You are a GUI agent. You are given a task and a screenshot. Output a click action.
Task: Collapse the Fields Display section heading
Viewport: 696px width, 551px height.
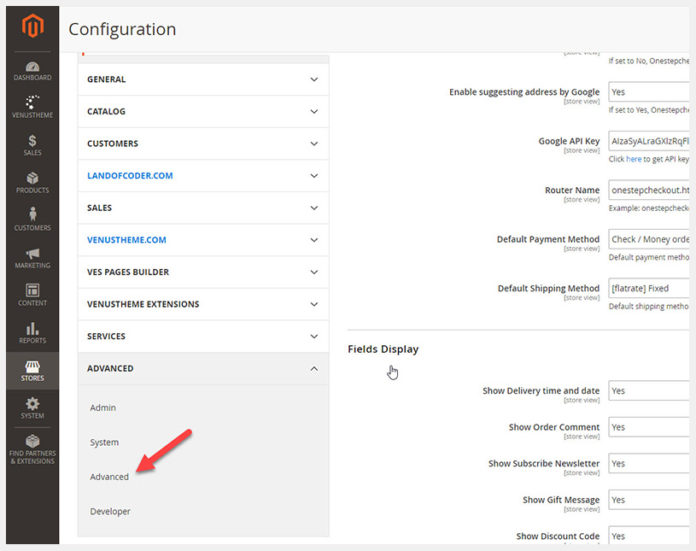pos(383,349)
